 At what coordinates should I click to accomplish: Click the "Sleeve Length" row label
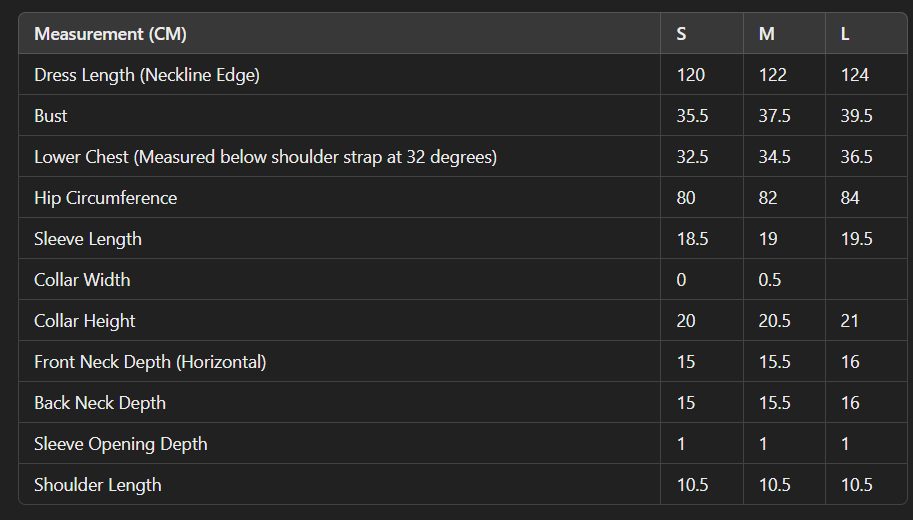click(x=88, y=239)
